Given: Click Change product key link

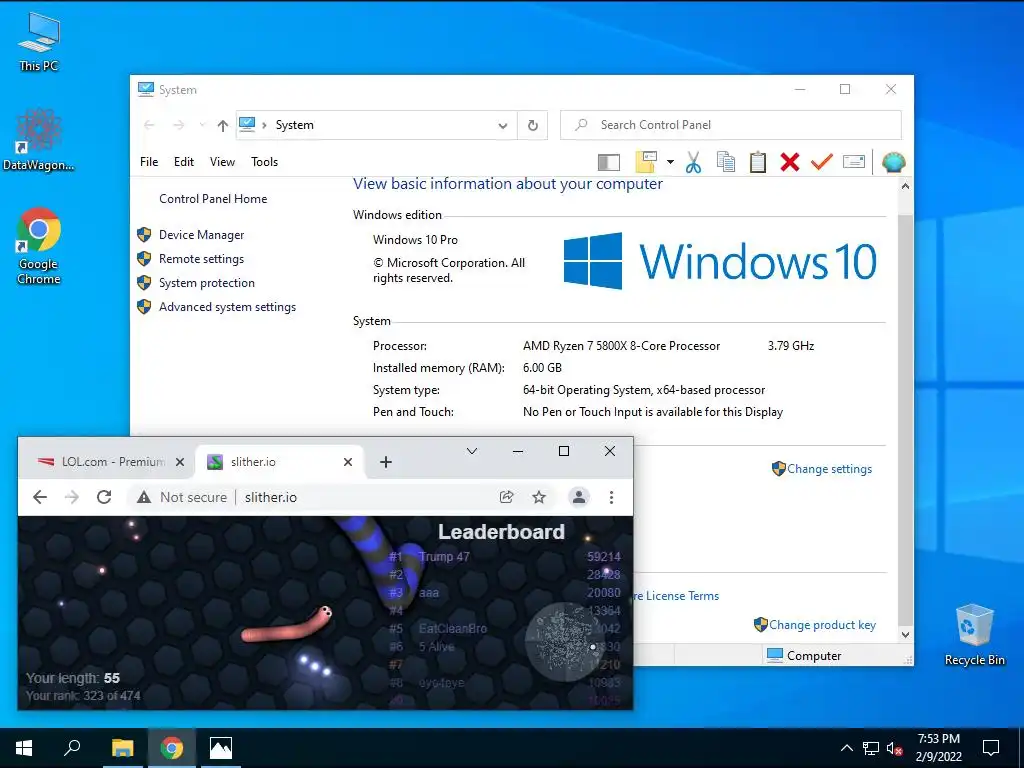Looking at the screenshot, I should (x=822, y=625).
